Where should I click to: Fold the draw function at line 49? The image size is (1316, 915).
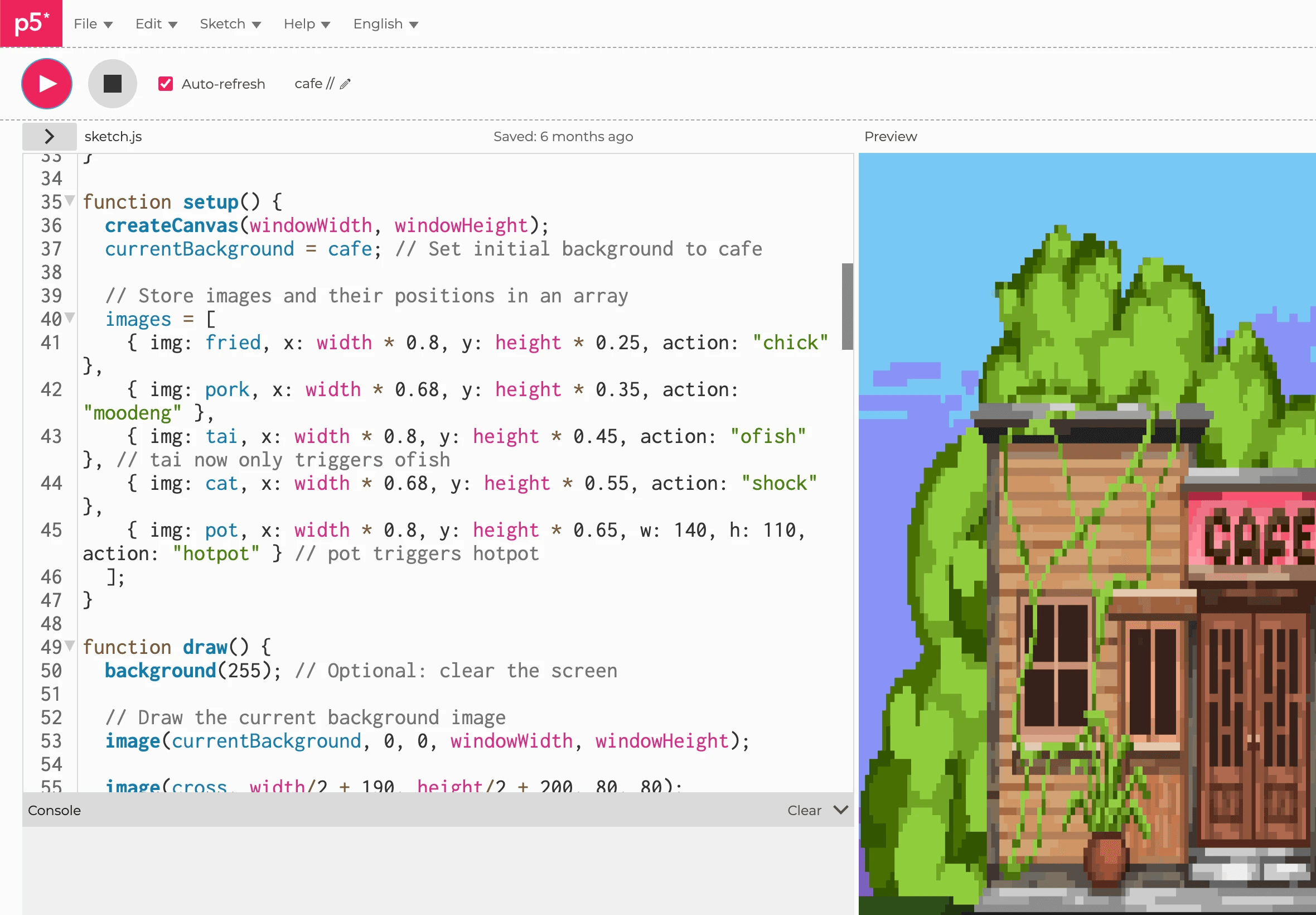pos(70,646)
